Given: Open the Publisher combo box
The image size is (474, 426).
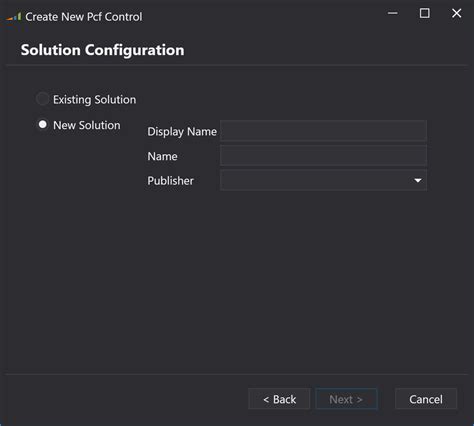Looking at the screenshot, I should 323,180.
